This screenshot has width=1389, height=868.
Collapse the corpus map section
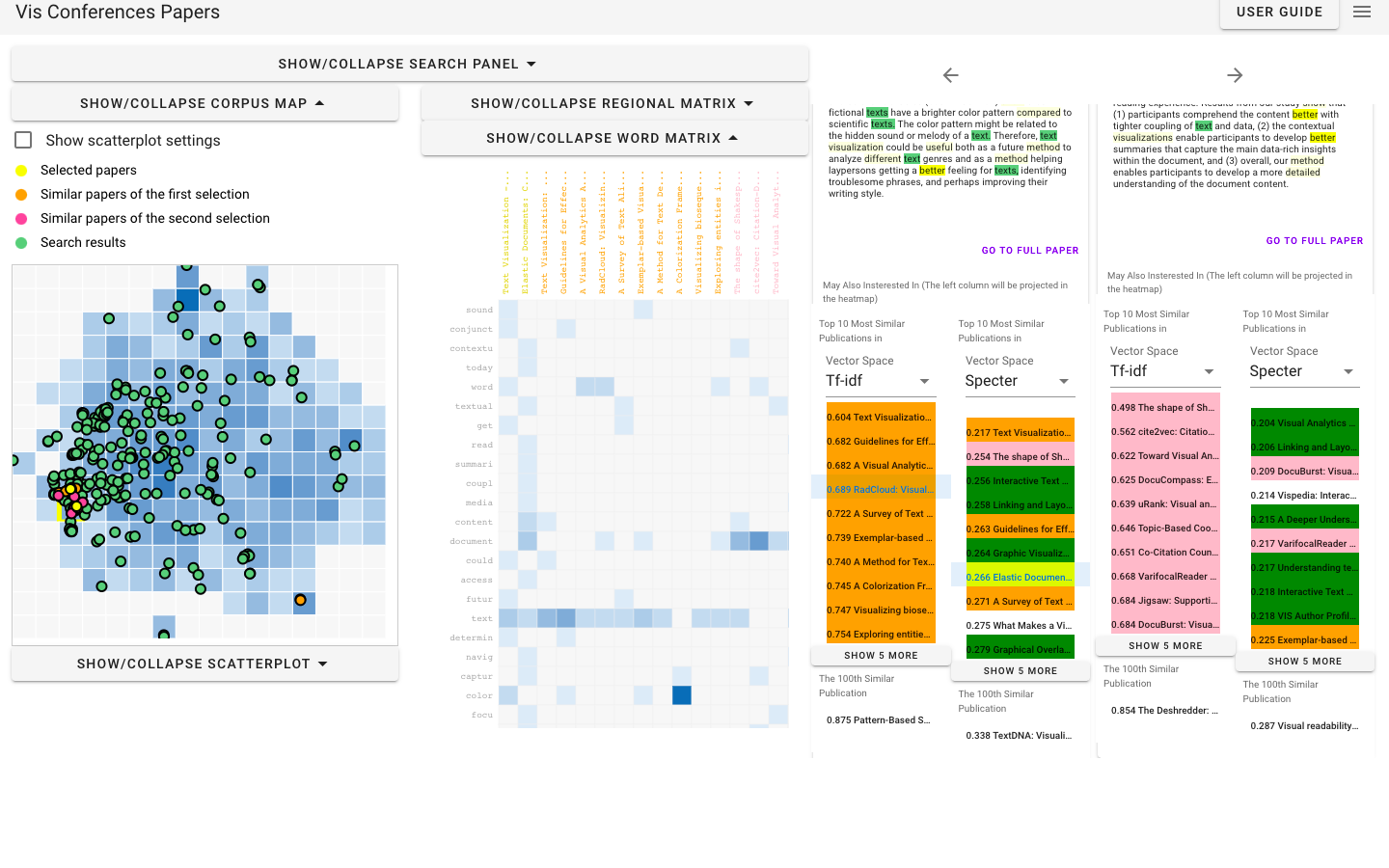point(204,103)
